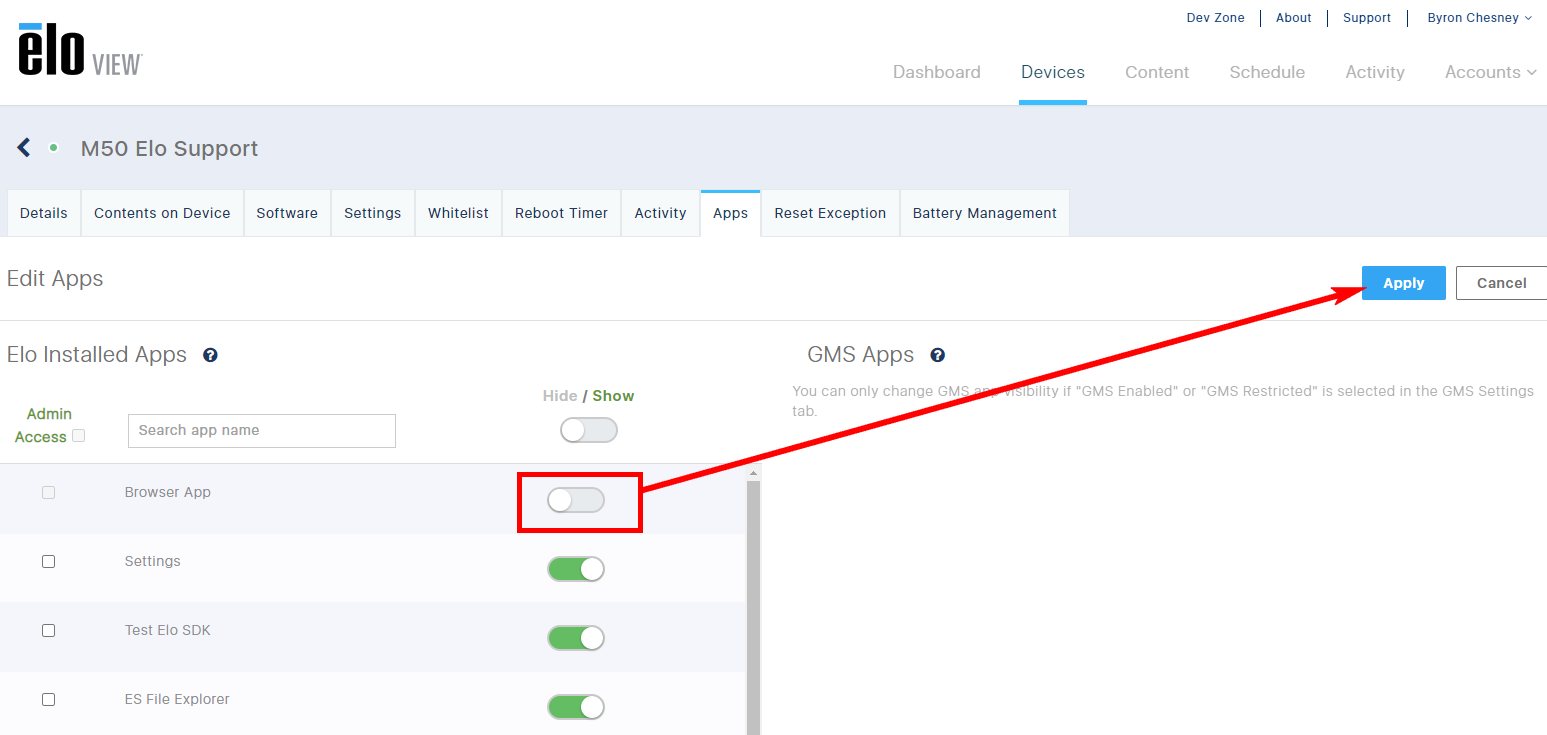Open the Schedule navigation item
Viewport: 1547px width, 735px height.
(1267, 72)
